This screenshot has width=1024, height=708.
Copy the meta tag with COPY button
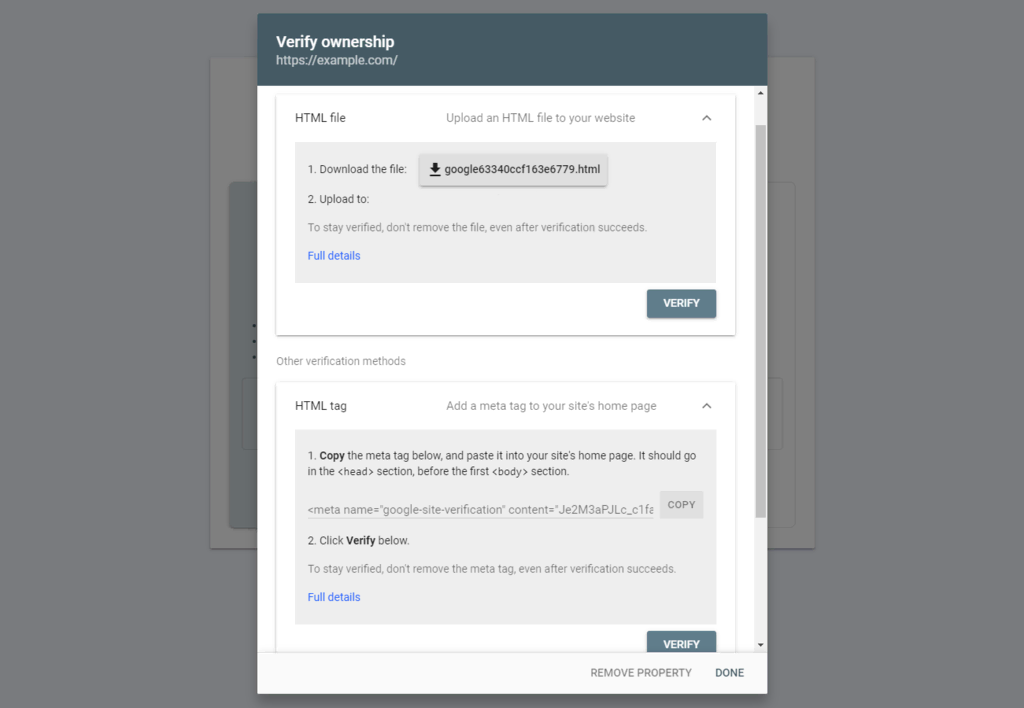click(681, 505)
